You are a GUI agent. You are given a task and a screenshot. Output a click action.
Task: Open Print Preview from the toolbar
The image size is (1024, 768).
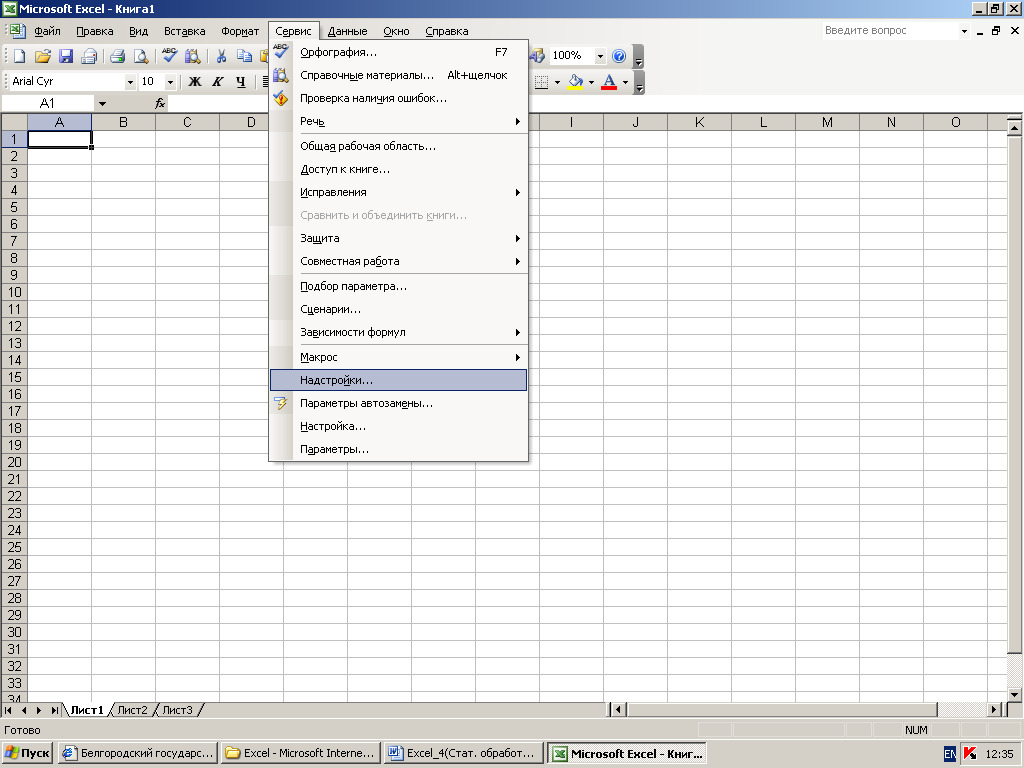pyautogui.click(x=140, y=56)
